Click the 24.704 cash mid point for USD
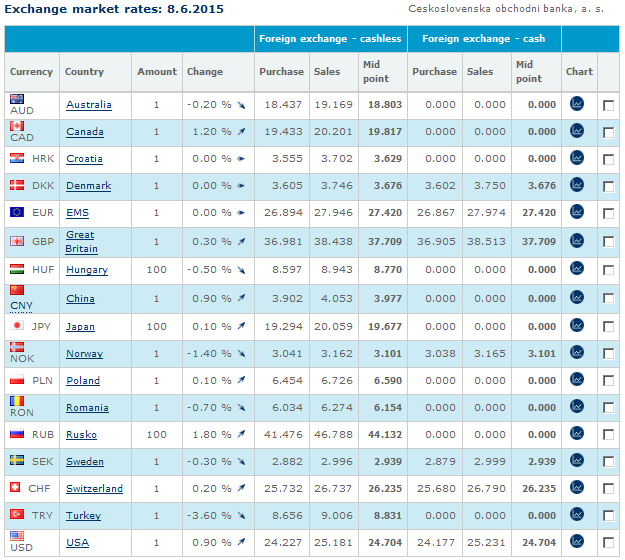The height and width of the screenshot is (560, 625). tap(539, 543)
